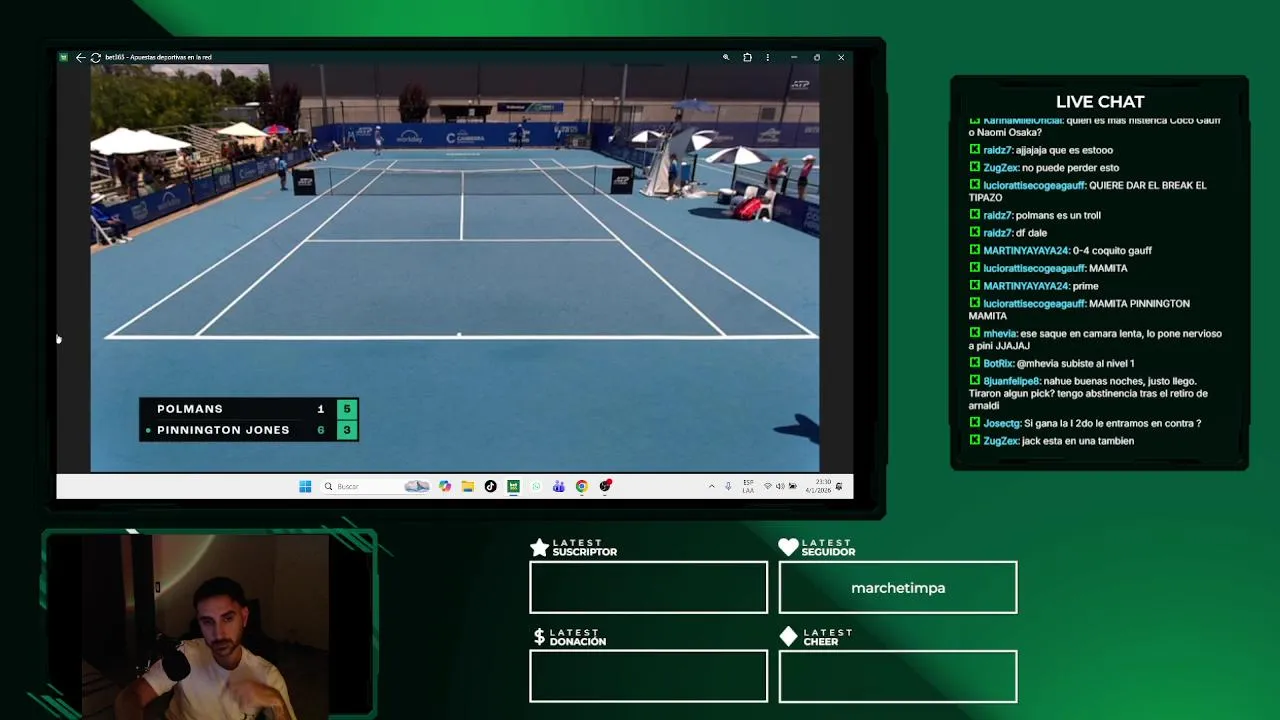Click the 'polmans es un troll' chat message
The width and height of the screenshot is (1280, 720).
(1058, 215)
